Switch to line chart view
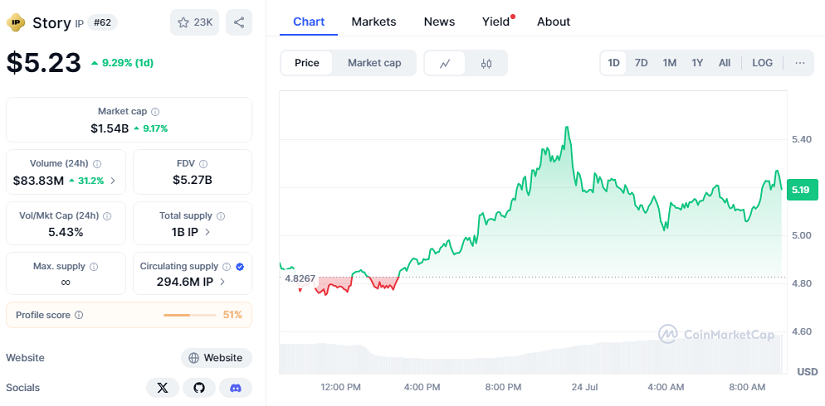The height and width of the screenshot is (406, 825). tap(445, 63)
